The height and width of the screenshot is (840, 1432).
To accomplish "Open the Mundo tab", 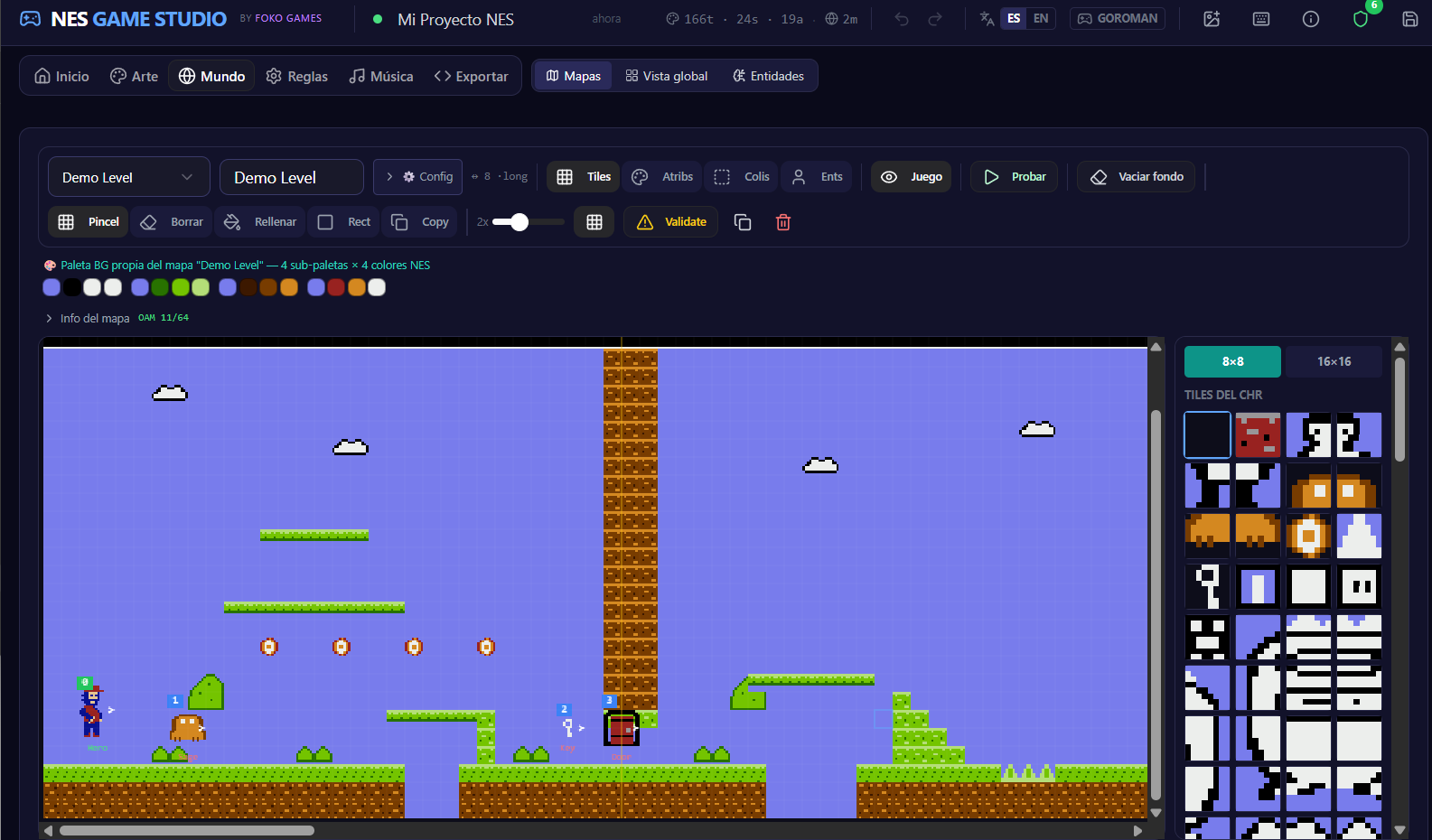I will [211, 76].
